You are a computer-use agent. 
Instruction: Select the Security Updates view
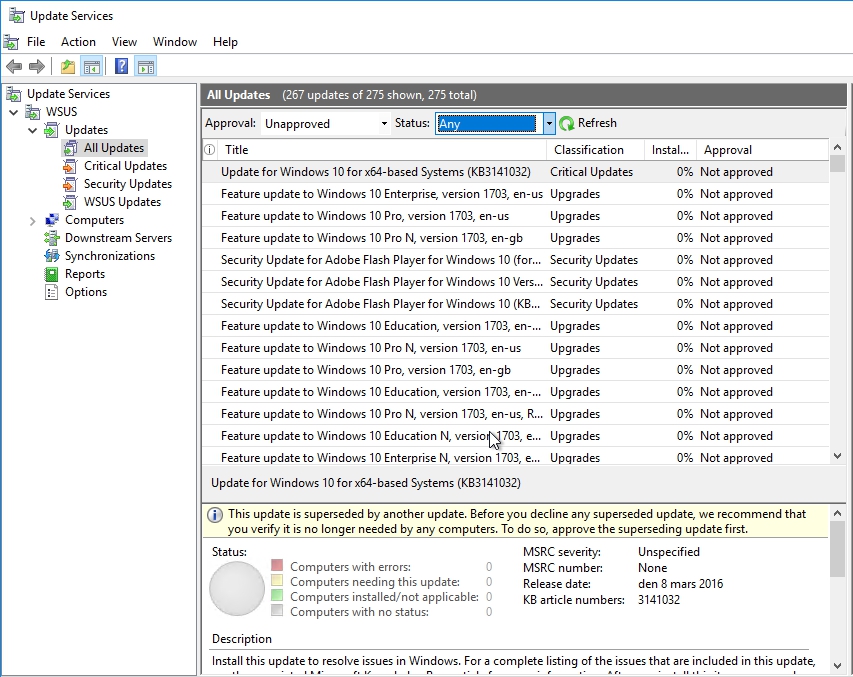tap(127, 184)
